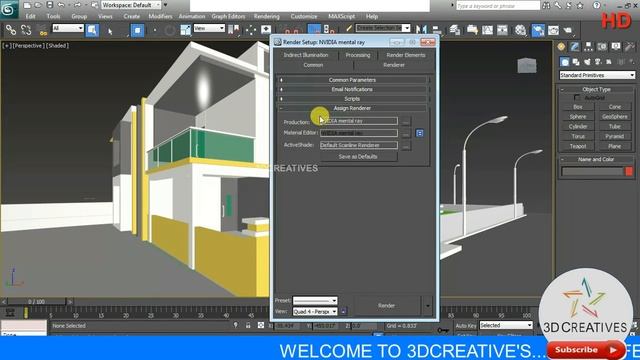
Task: Open the Render Setup toolbar icon
Action: click(538, 30)
